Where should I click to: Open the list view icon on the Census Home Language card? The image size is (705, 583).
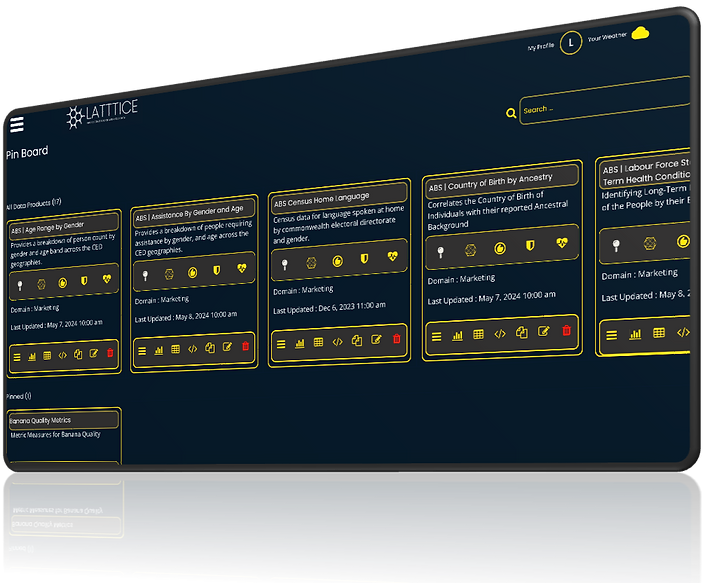[x=281, y=344]
